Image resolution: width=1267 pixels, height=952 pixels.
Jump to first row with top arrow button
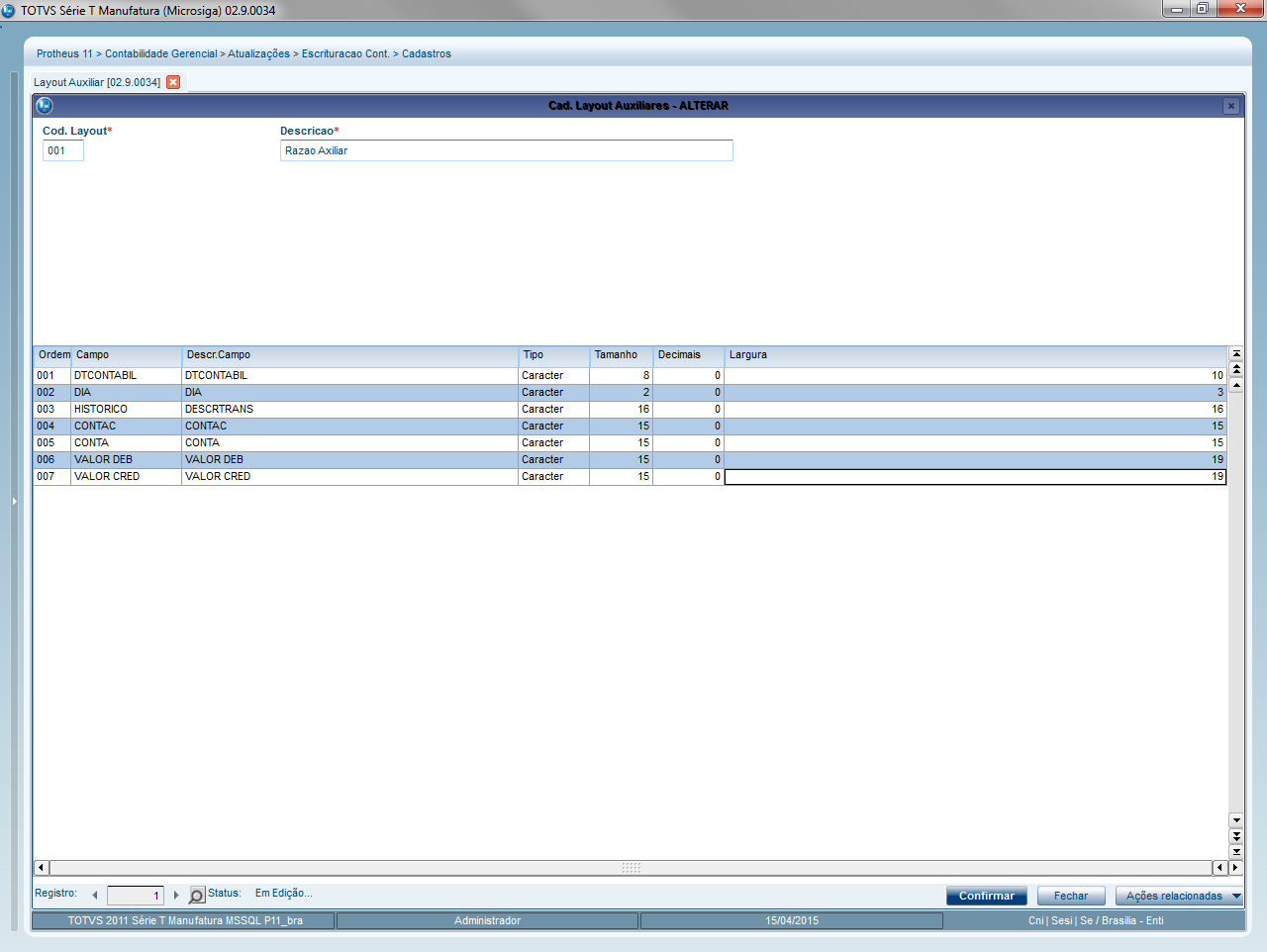1236,353
